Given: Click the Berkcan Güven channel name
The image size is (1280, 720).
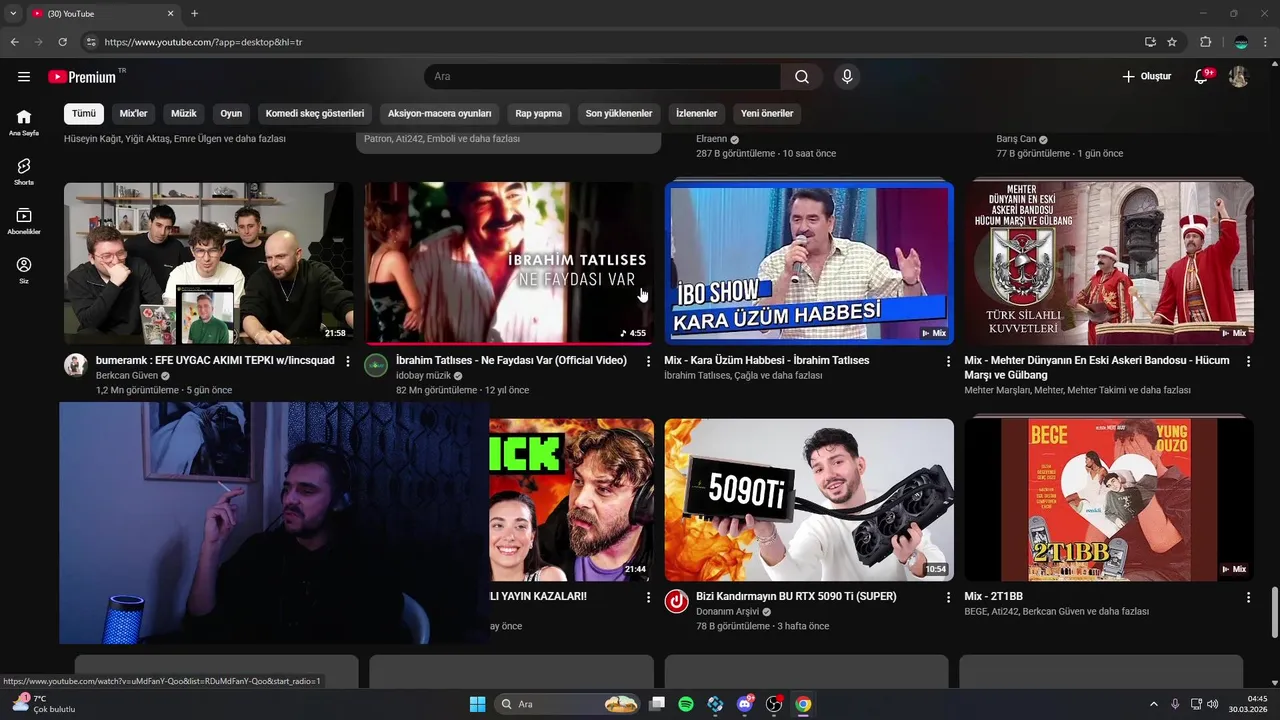Looking at the screenshot, I should (127, 376).
